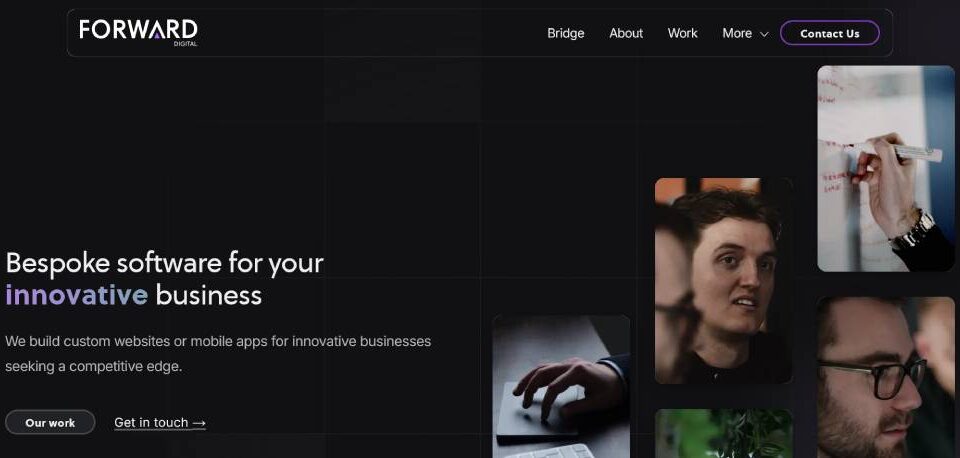Click the arrow after Get in touch
Image resolution: width=960 pixels, height=458 pixels.
[199, 423]
